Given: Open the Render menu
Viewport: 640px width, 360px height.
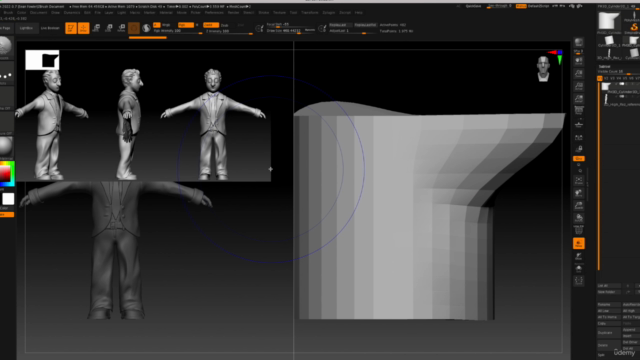Looking at the screenshot, I should pyautogui.click(x=233, y=13).
